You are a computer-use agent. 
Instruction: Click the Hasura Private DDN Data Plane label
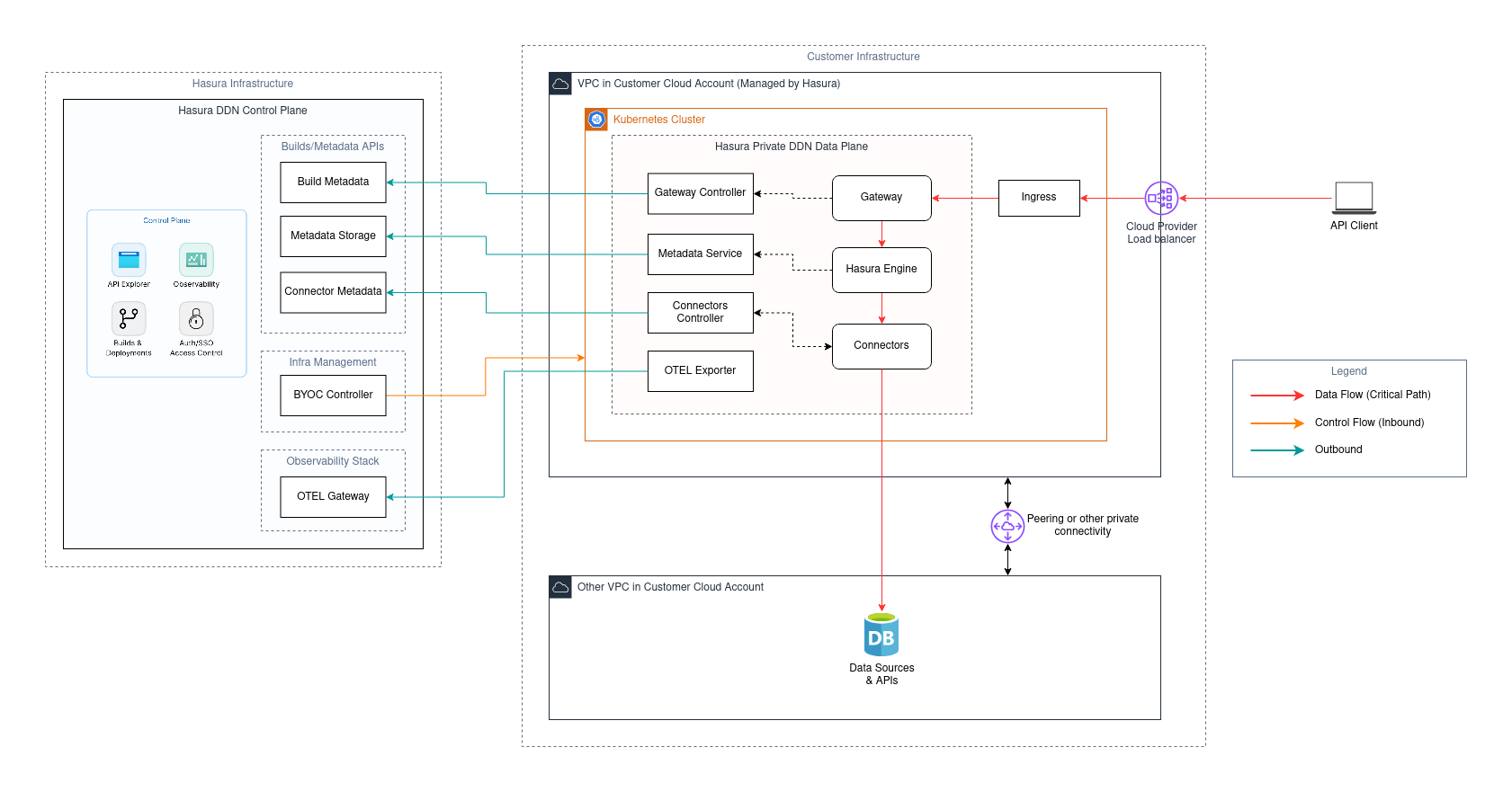tap(792, 147)
